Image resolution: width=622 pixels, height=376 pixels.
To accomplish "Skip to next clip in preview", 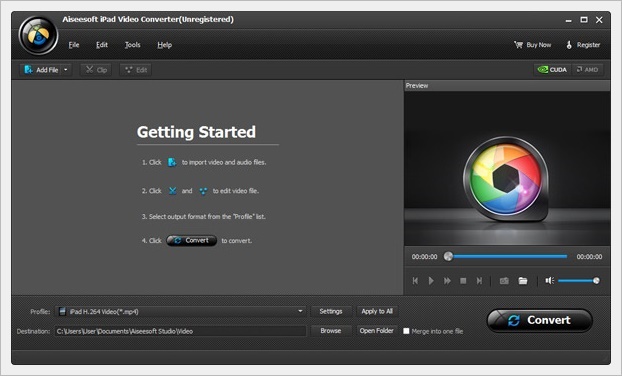I will (479, 281).
